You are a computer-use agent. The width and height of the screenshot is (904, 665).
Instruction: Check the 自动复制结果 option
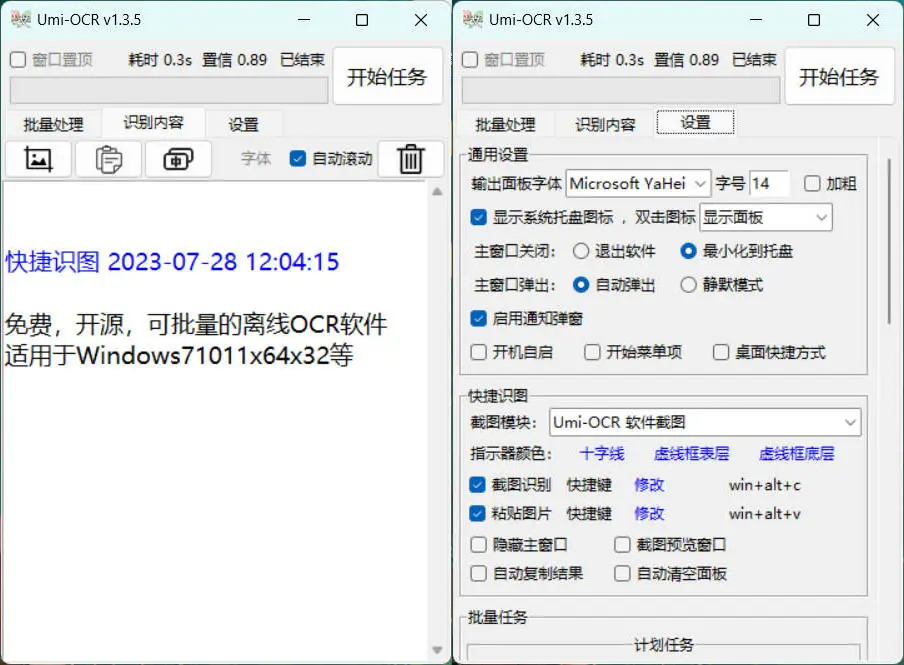click(x=478, y=573)
